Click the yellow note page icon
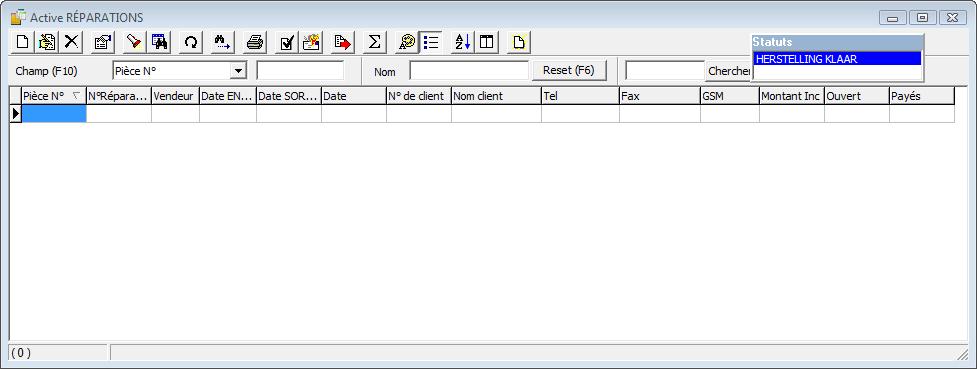 518,42
